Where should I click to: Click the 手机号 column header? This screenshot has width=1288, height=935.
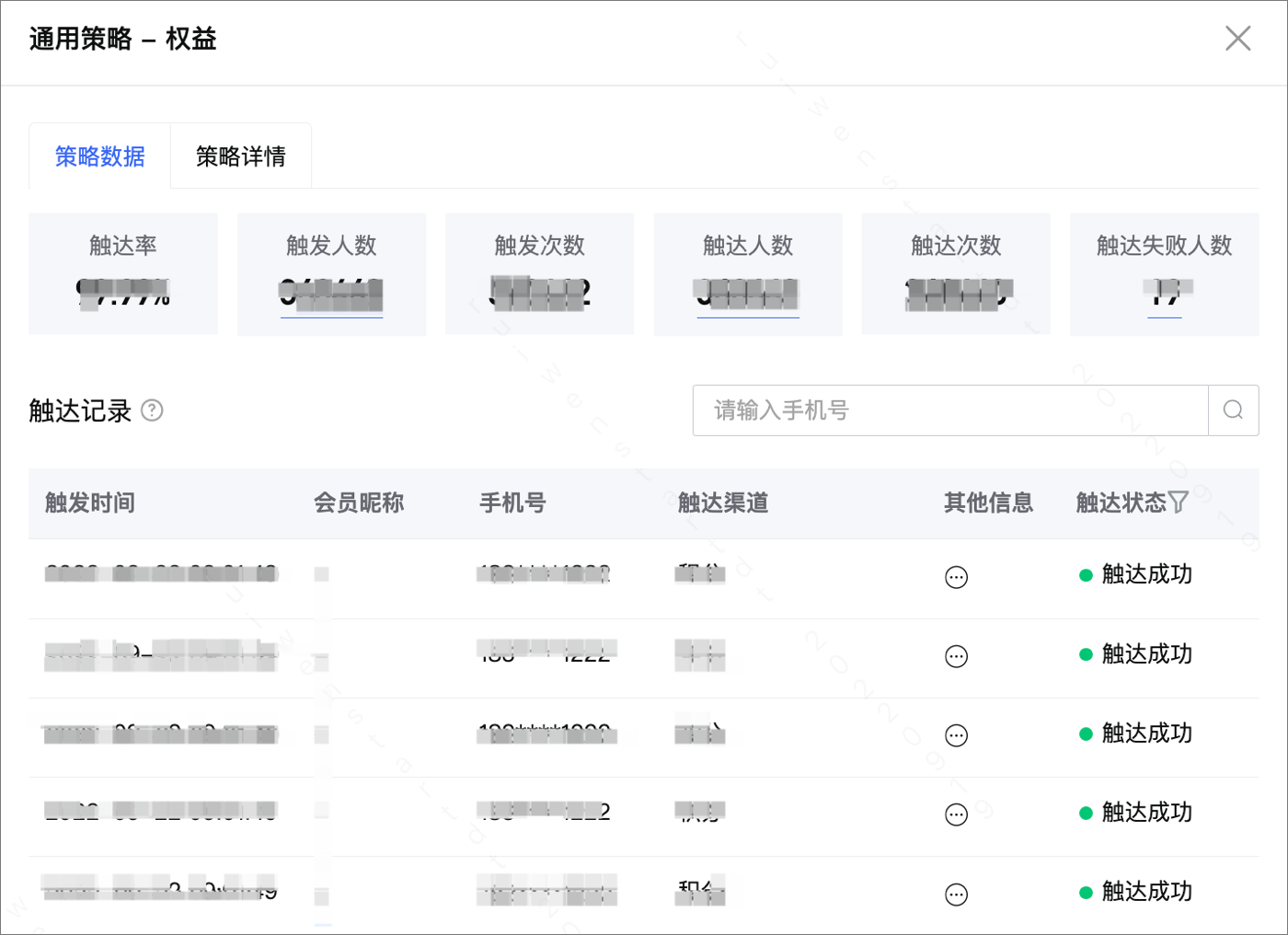click(x=512, y=502)
